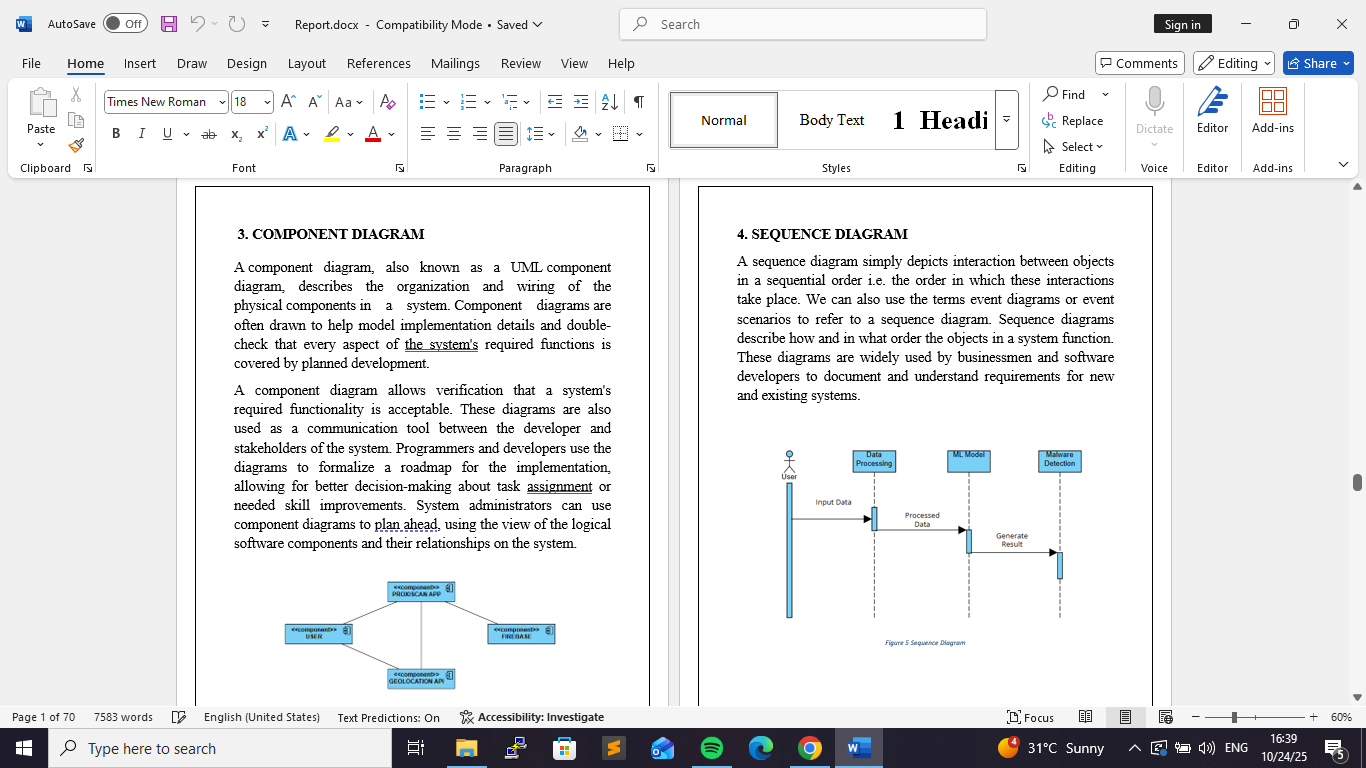Open the Layout tab
Viewport: 1366px width, 768px height.
point(306,63)
